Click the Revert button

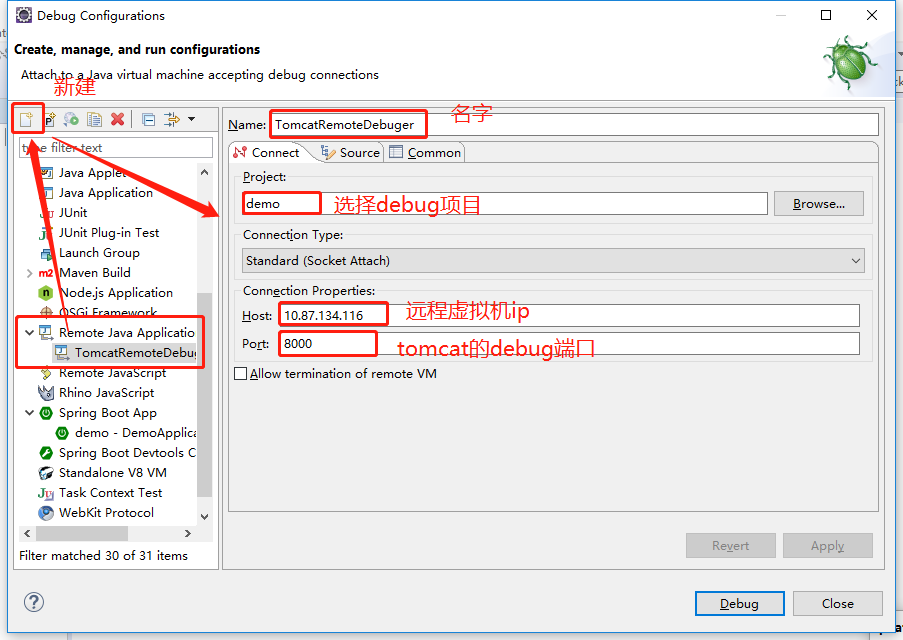point(730,546)
